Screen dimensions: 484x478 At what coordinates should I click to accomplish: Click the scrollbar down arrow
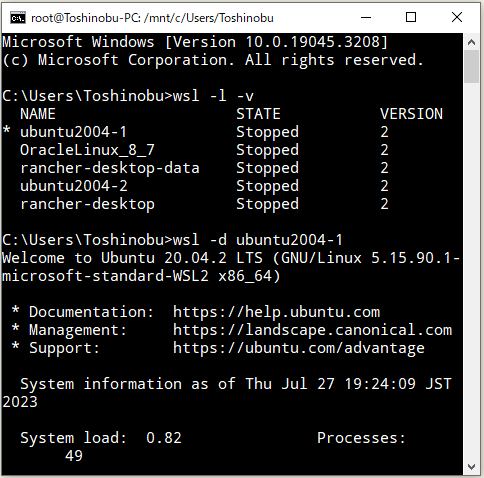(471, 467)
